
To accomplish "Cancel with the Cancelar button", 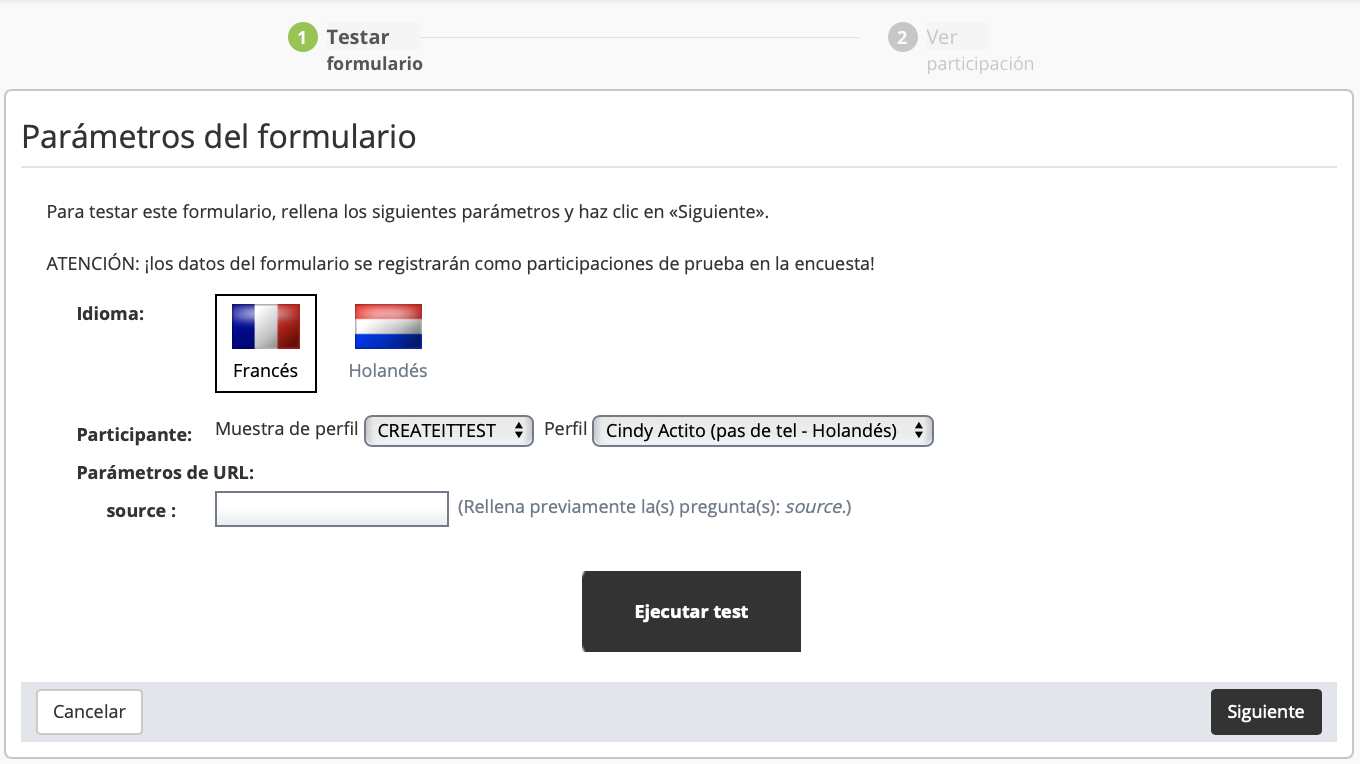I will pyautogui.click(x=89, y=712).
